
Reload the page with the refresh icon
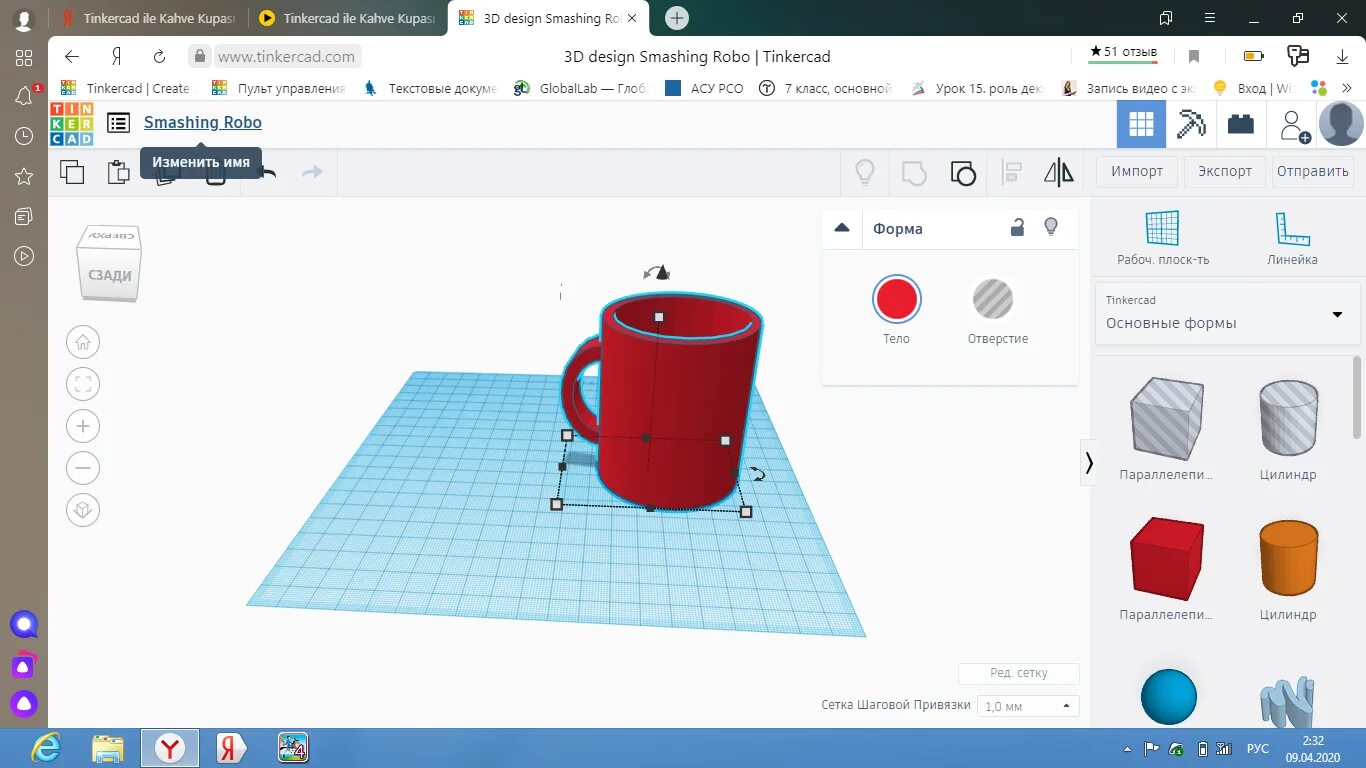coord(159,57)
